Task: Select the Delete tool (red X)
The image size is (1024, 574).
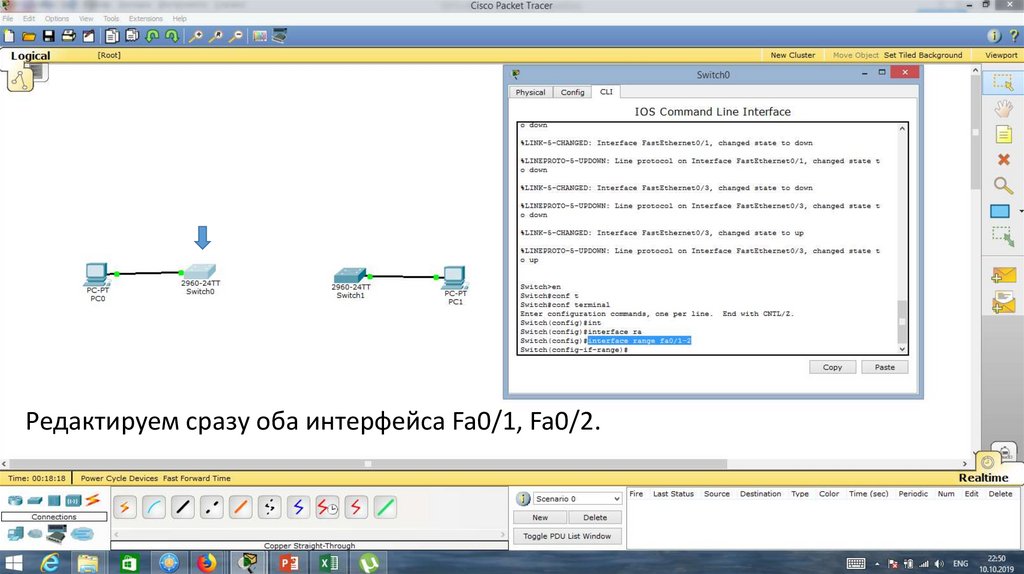Action: coord(1003,160)
